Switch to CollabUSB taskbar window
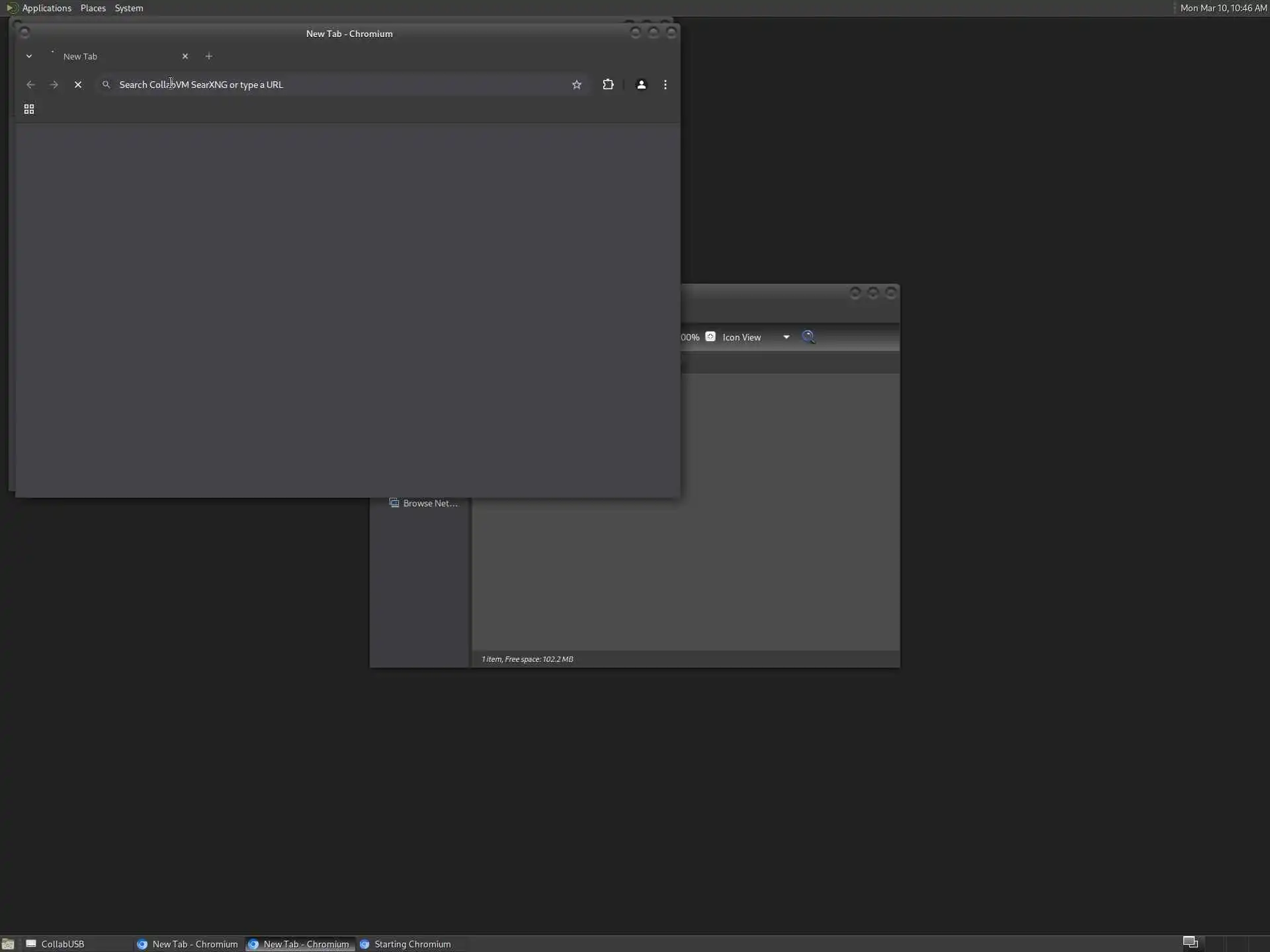 point(62,944)
